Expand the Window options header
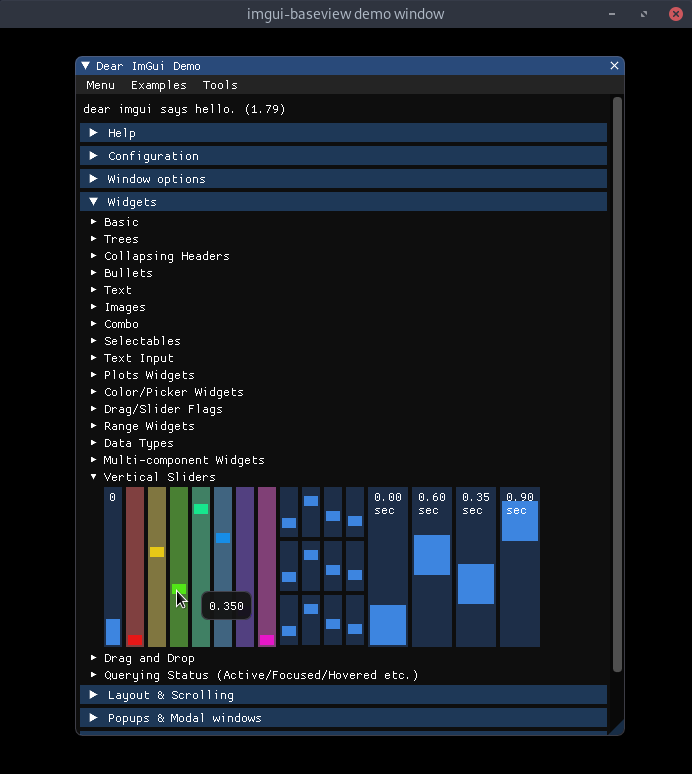The height and width of the screenshot is (774, 692). click(x=344, y=179)
